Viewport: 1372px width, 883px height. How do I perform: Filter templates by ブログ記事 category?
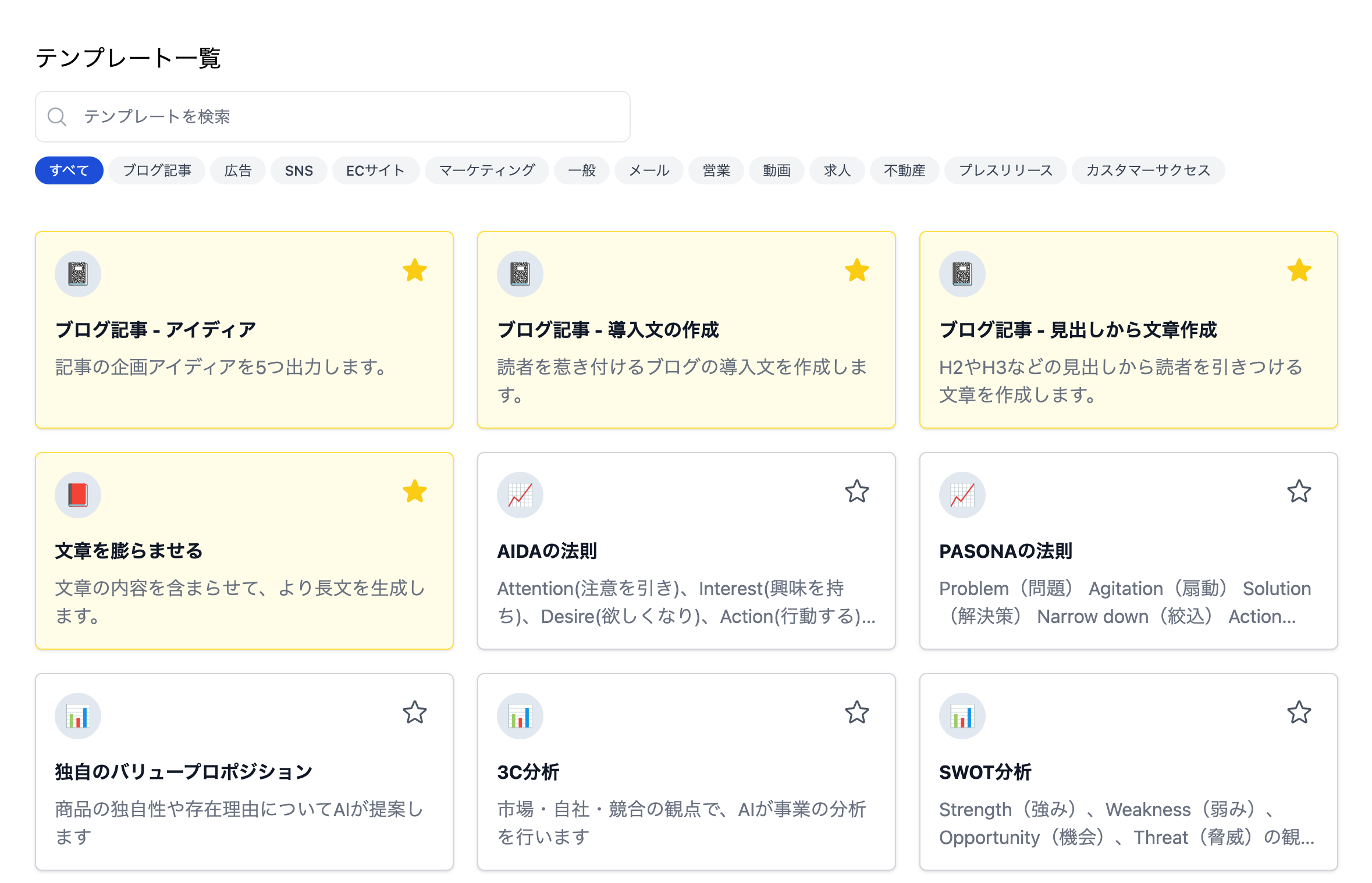tap(157, 170)
